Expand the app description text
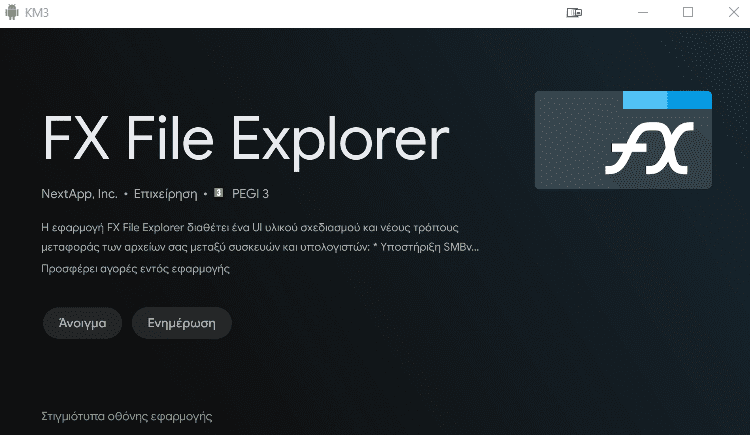Screen dimensions: 750x435 [x=260, y=237]
